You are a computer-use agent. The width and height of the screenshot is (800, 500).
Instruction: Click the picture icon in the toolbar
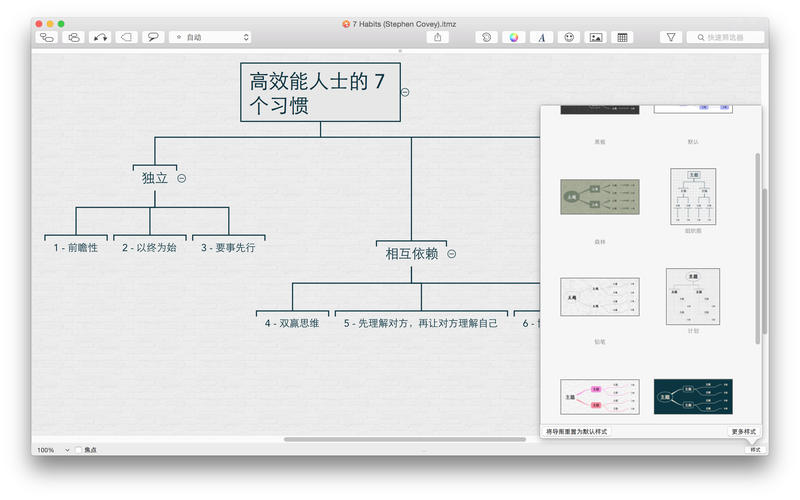pyautogui.click(x=595, y=37)
